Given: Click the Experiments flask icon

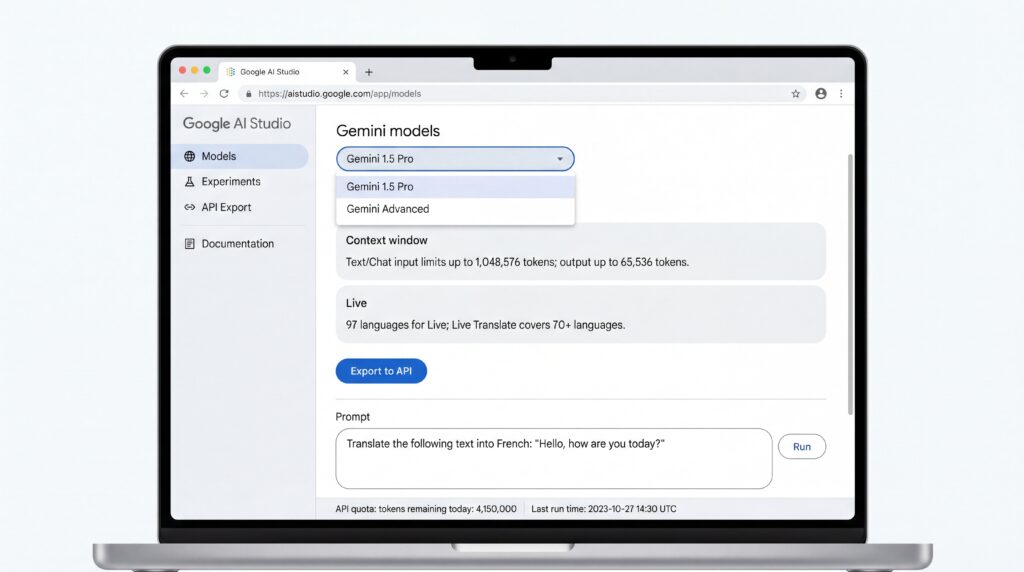Looking at the screenshot, I should coord(189,182).
